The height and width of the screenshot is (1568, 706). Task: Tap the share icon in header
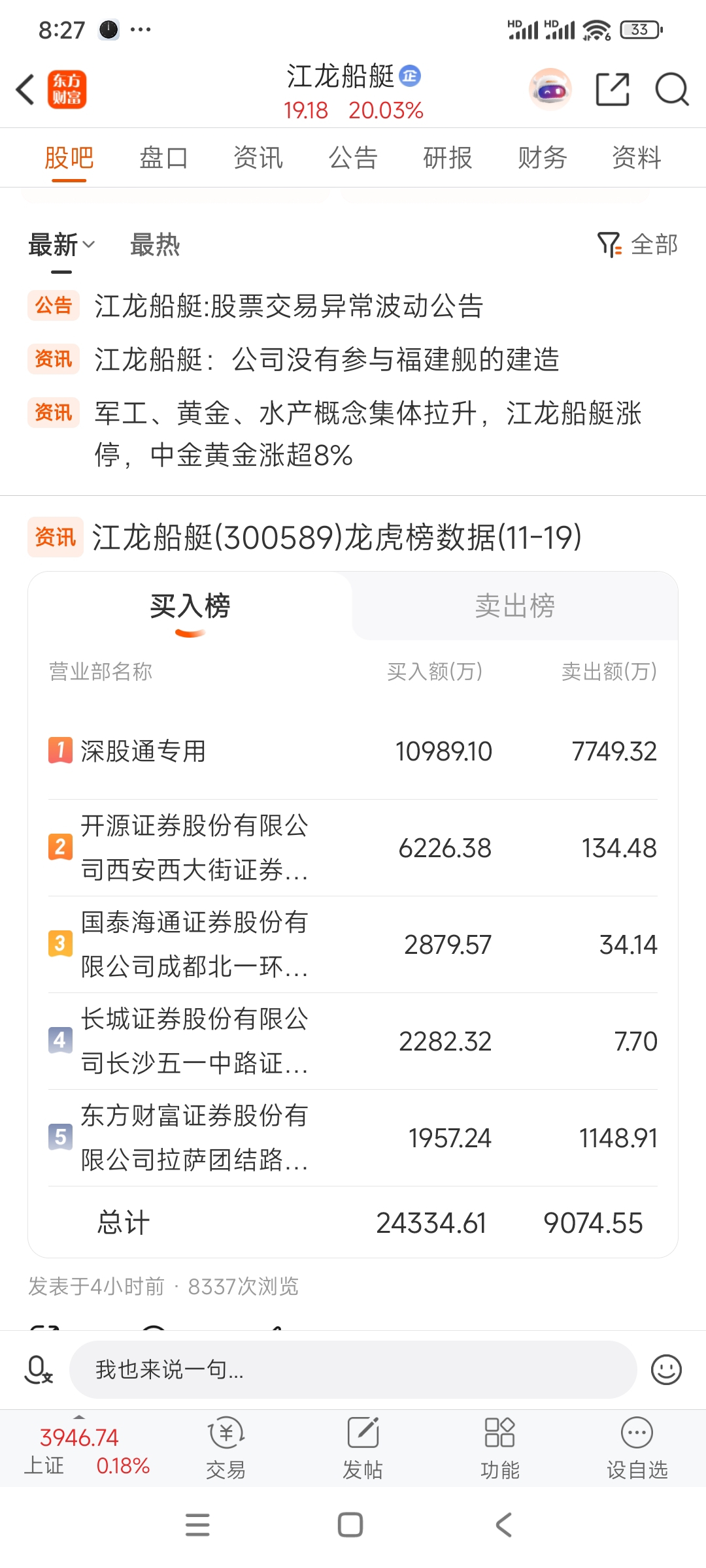pos(613,90)
